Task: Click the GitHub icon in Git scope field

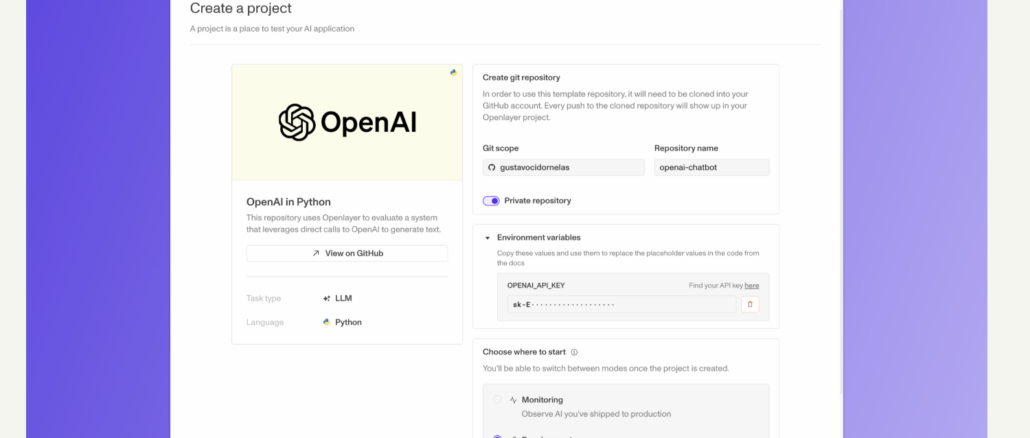Action: pyautogui.click(x=491, y=167)
